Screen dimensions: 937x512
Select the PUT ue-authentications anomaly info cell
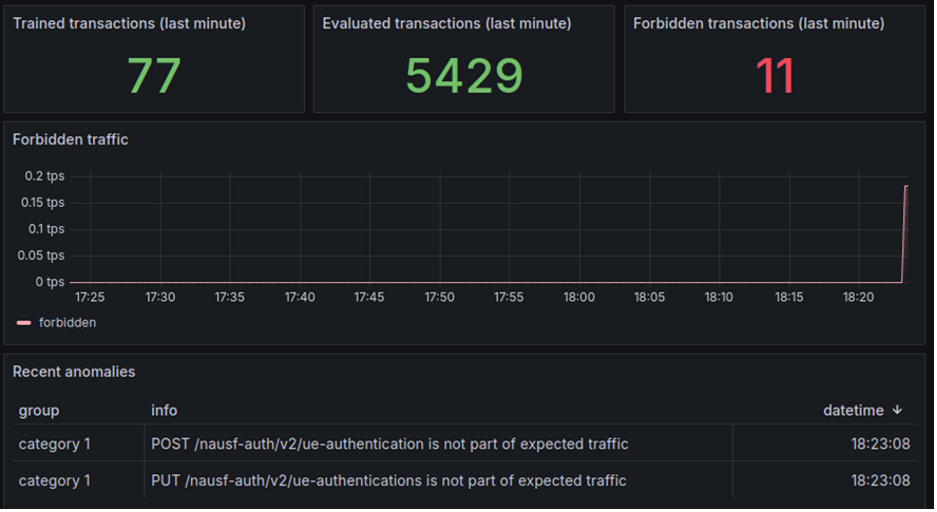[388, 480]
